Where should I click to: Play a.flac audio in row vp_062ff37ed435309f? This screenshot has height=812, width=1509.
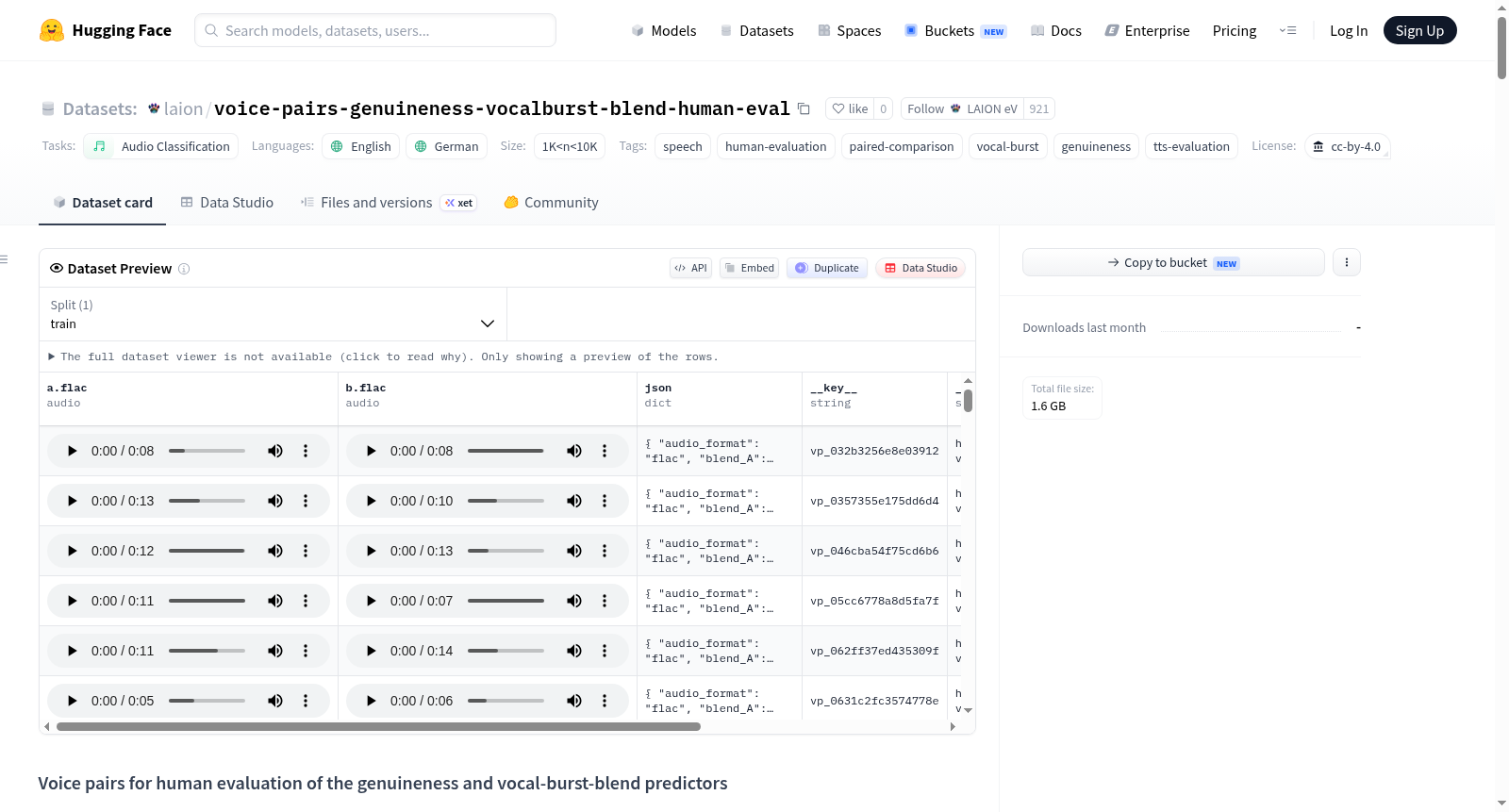point(72,651)
